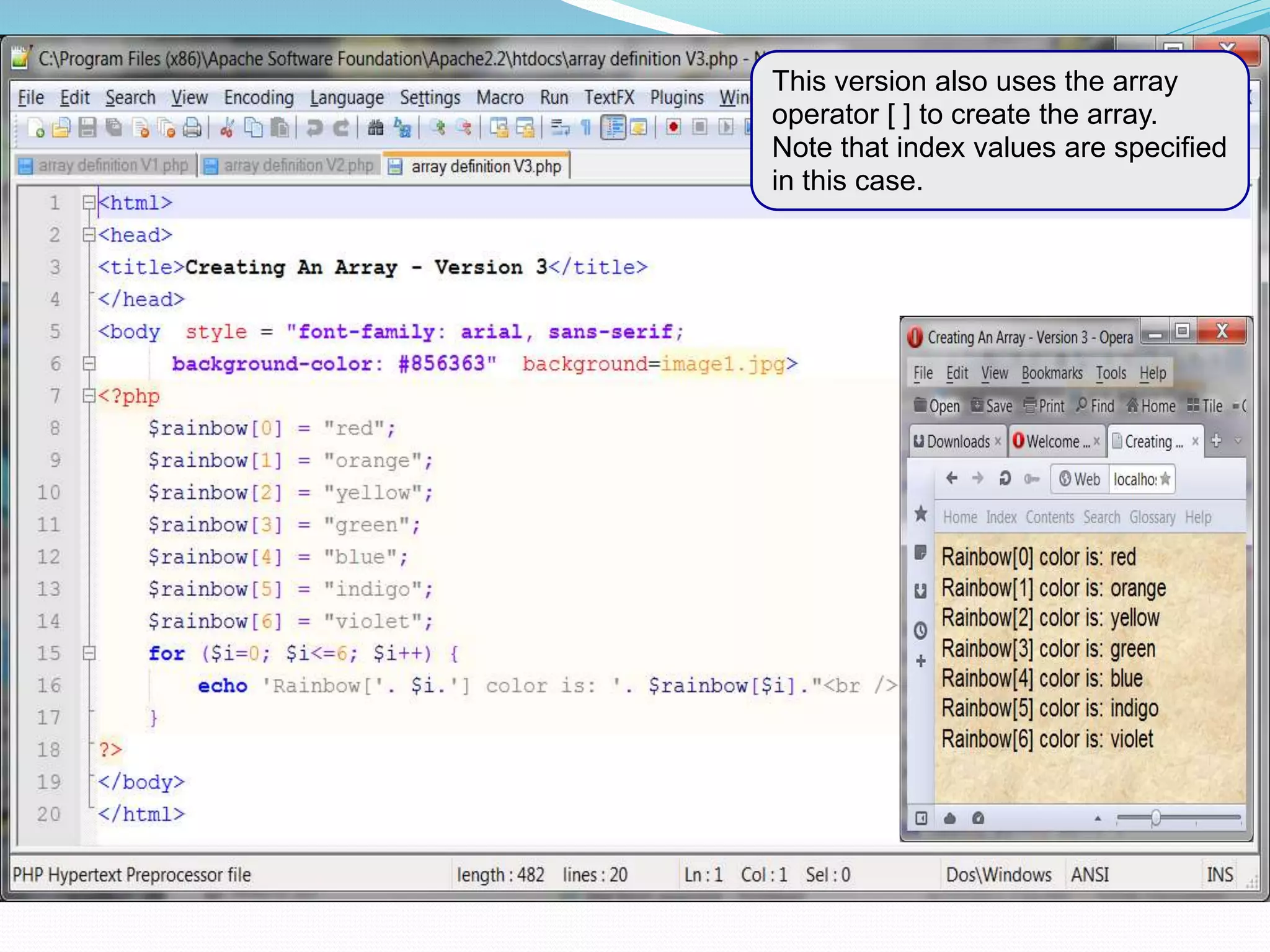Move the Opera zoom slider handle
Screen dimensions: 1270x952
pos(1156,818)
